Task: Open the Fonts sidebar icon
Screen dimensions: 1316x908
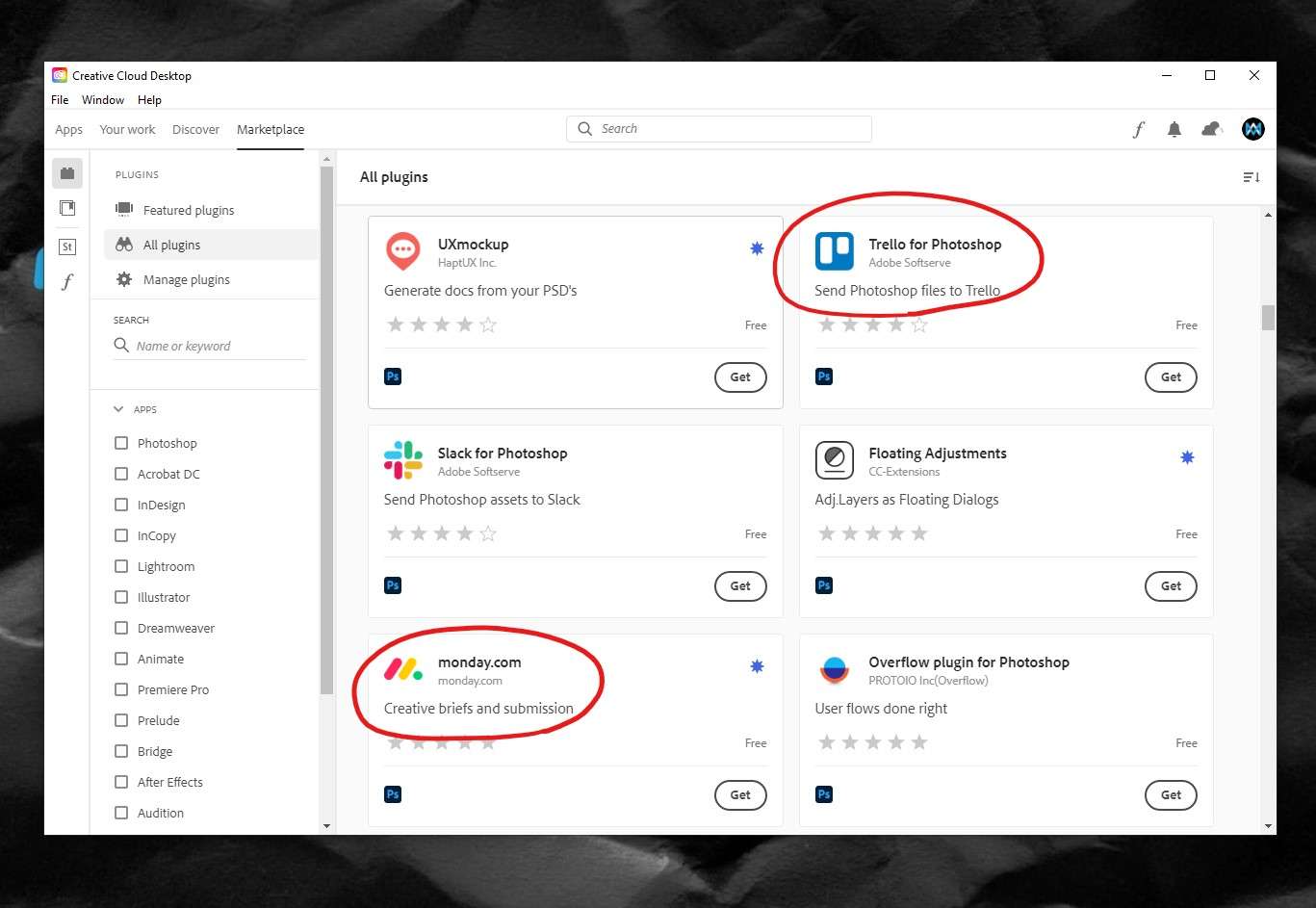Action: pyautogui.click(x=67, y=282)
